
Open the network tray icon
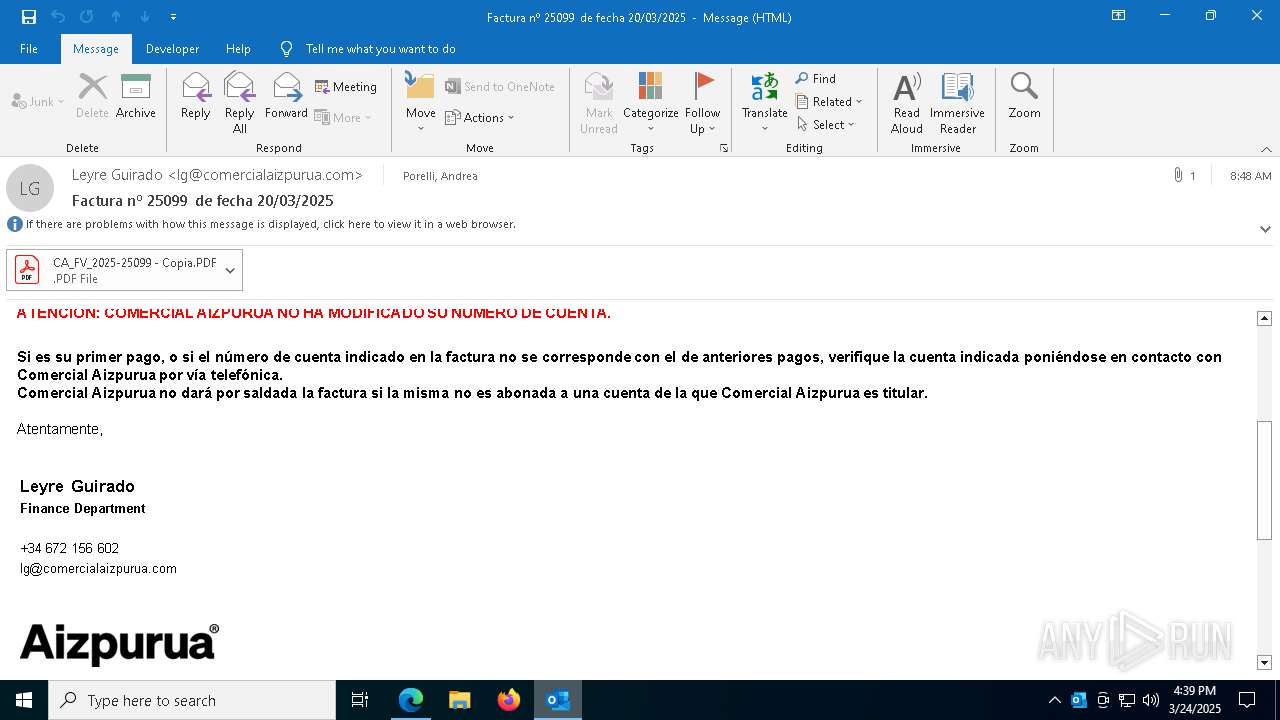1127,700
